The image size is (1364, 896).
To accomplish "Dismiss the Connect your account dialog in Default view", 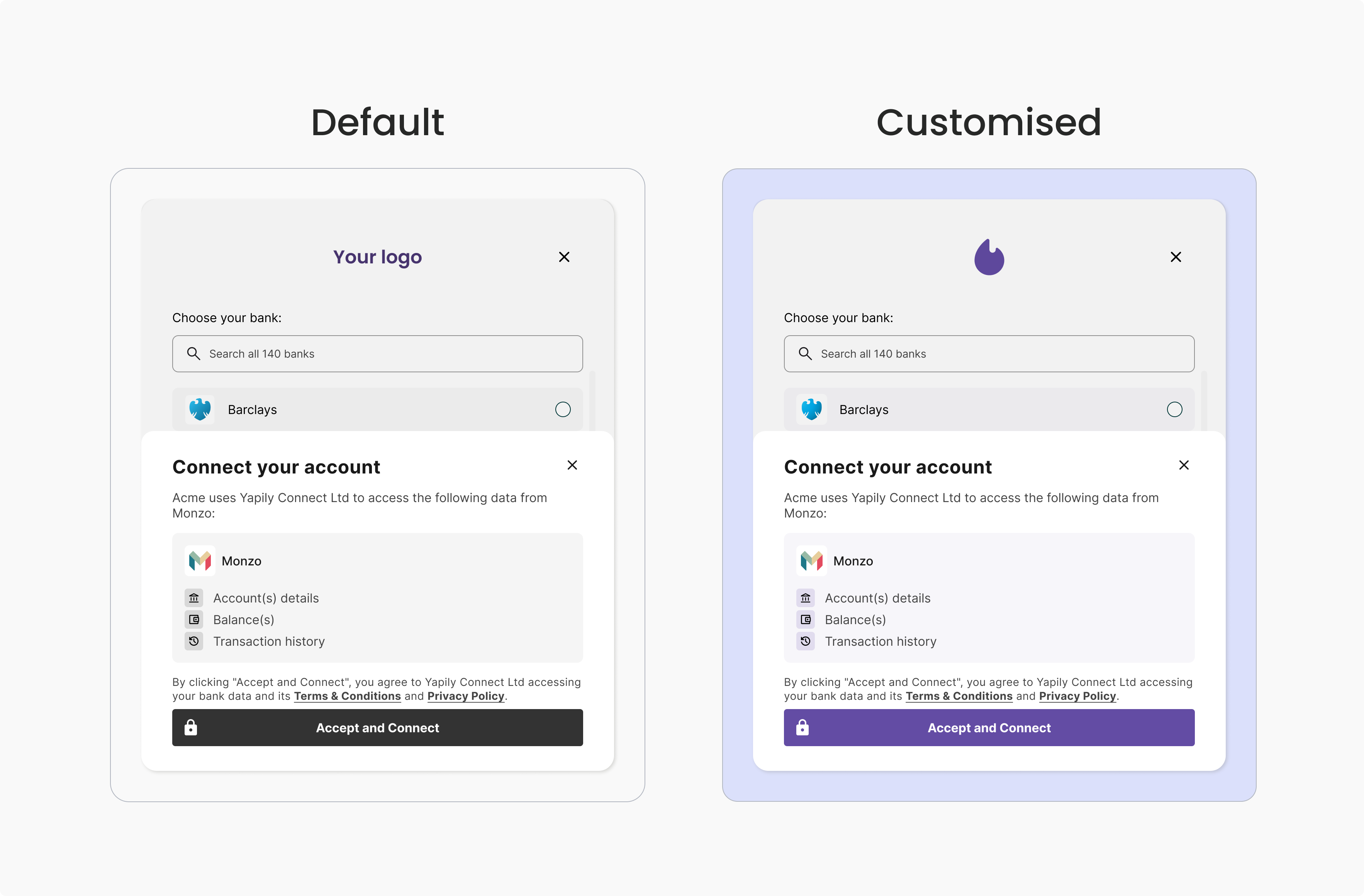I will 572,465.
